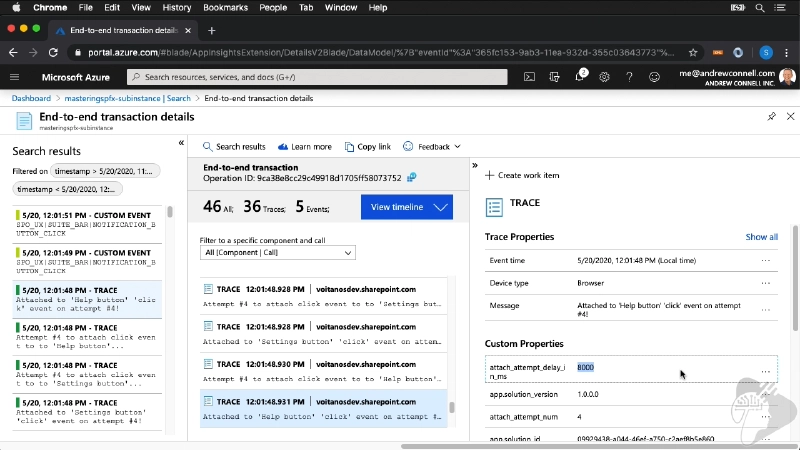Click the attach_attempt_num value 4

tap(579, 417)
